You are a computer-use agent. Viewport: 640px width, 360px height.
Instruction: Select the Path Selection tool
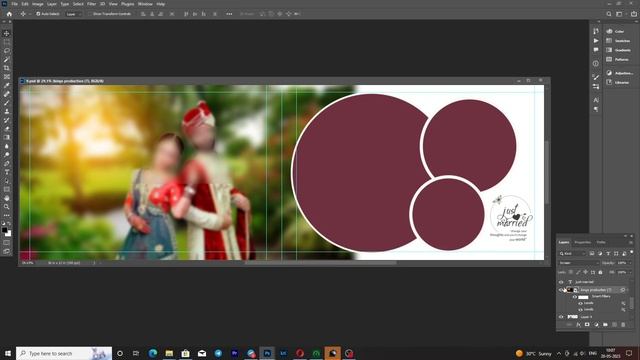(7, 181)
